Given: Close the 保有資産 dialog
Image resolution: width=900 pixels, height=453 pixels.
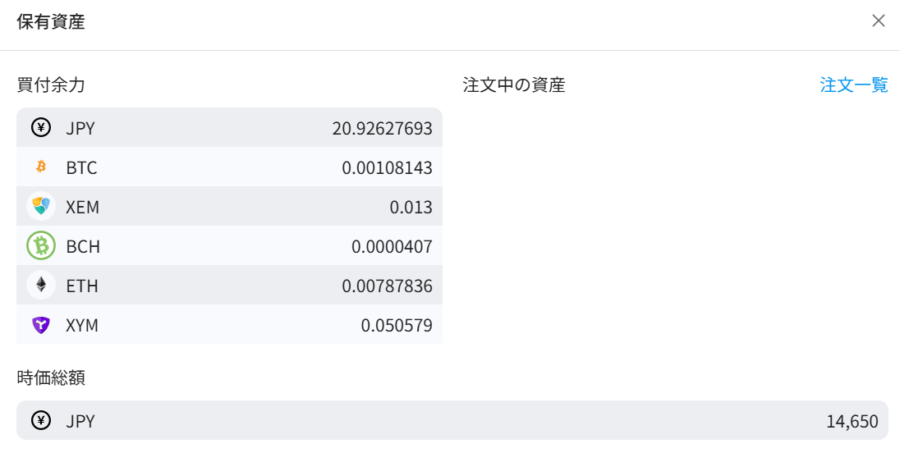Looking at the screenshot, I should point(878,21).
